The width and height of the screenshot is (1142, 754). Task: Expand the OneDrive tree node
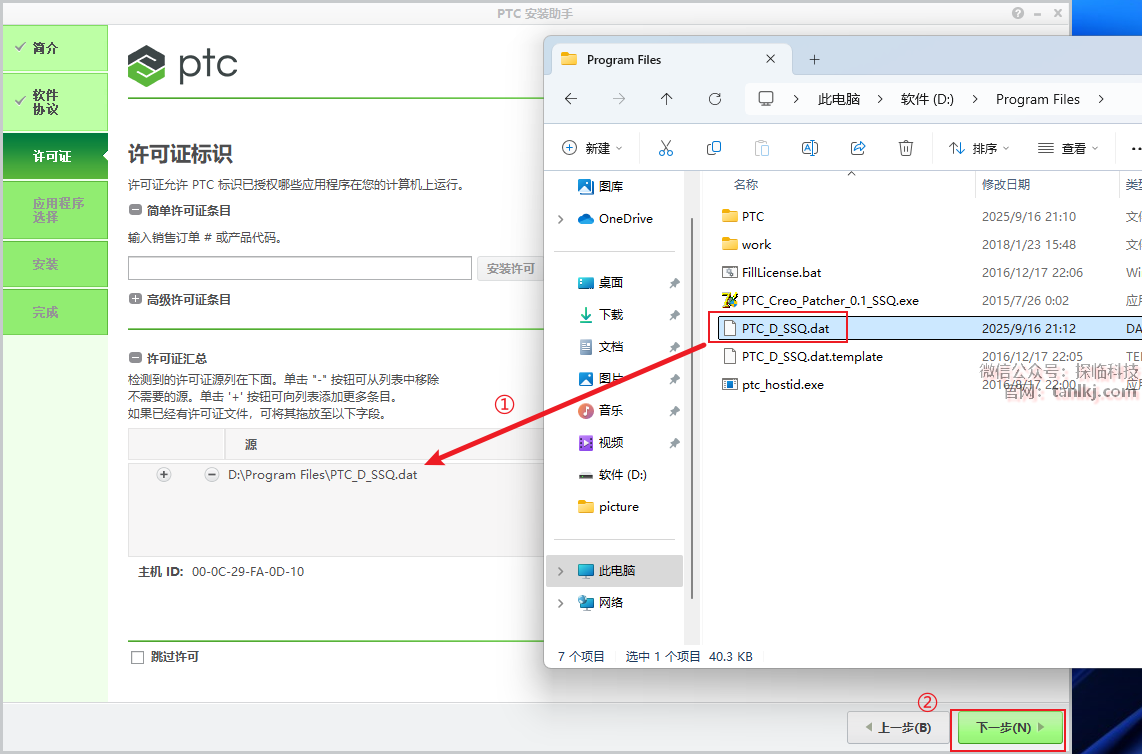(561, 219)
